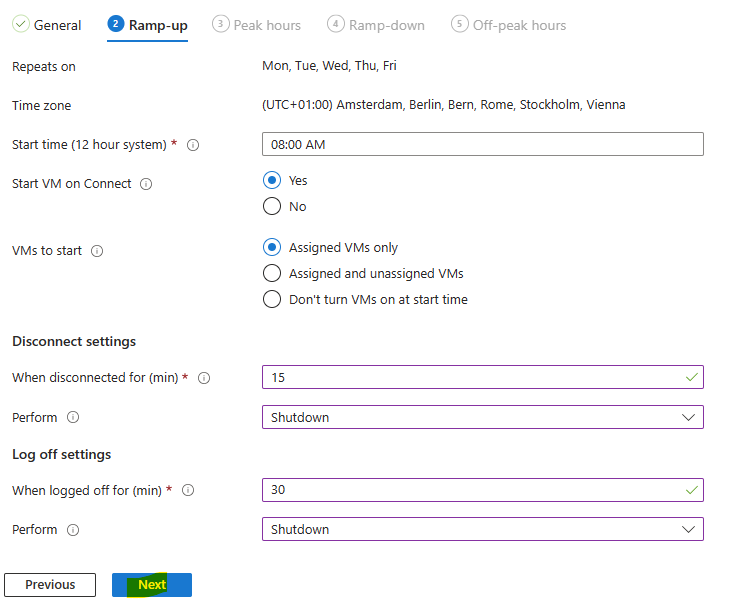Screen dimensions: 730x605
Task: Click the Next button
Action: (152, 585)
